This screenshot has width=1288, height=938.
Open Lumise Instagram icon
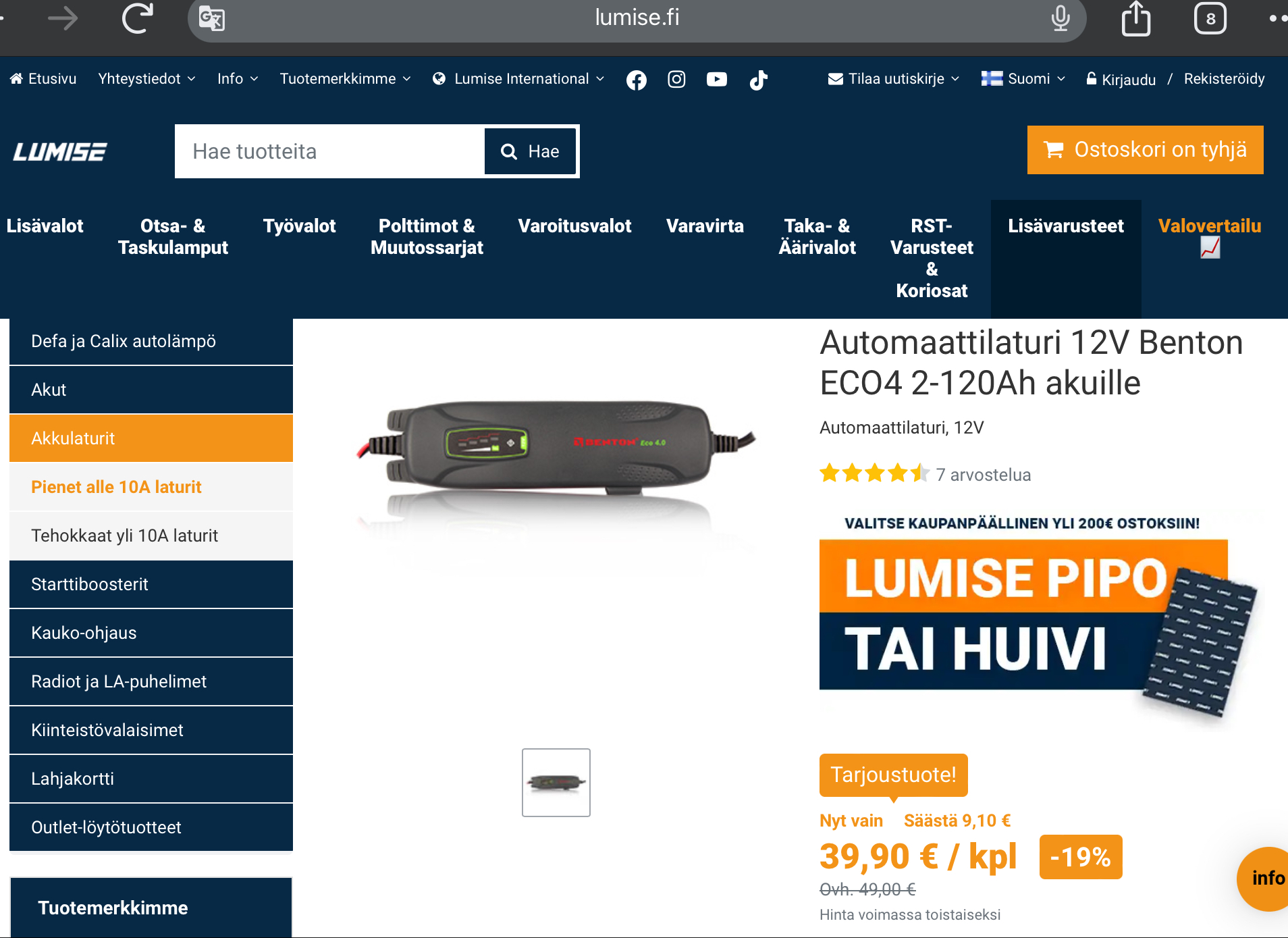(676, 80)
